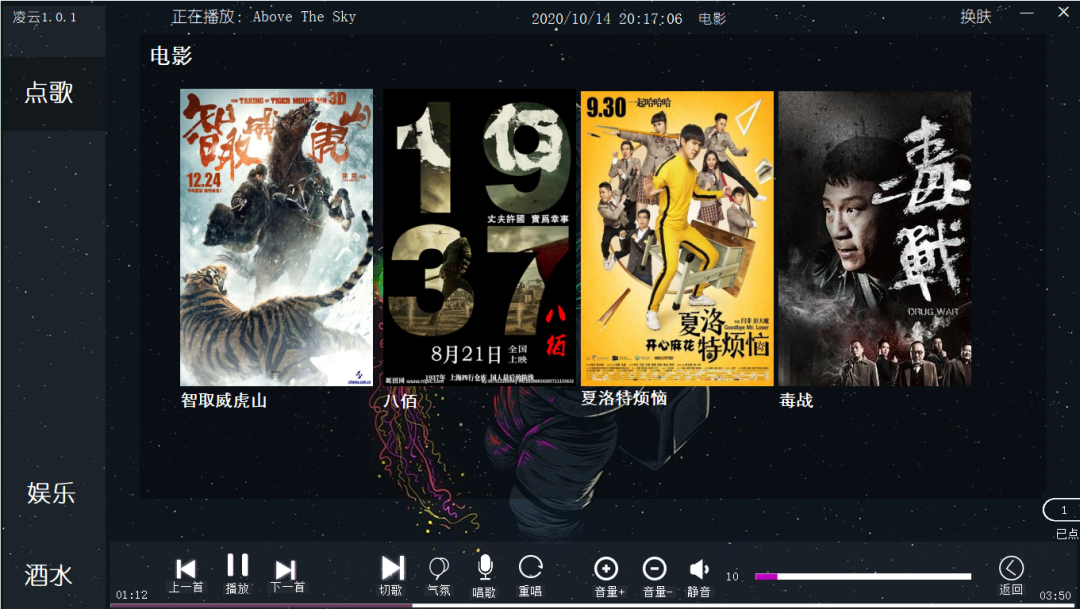The image size is (1080, 609).
Task: Open the 点歌 song selection tab
Action: point(49,92)
